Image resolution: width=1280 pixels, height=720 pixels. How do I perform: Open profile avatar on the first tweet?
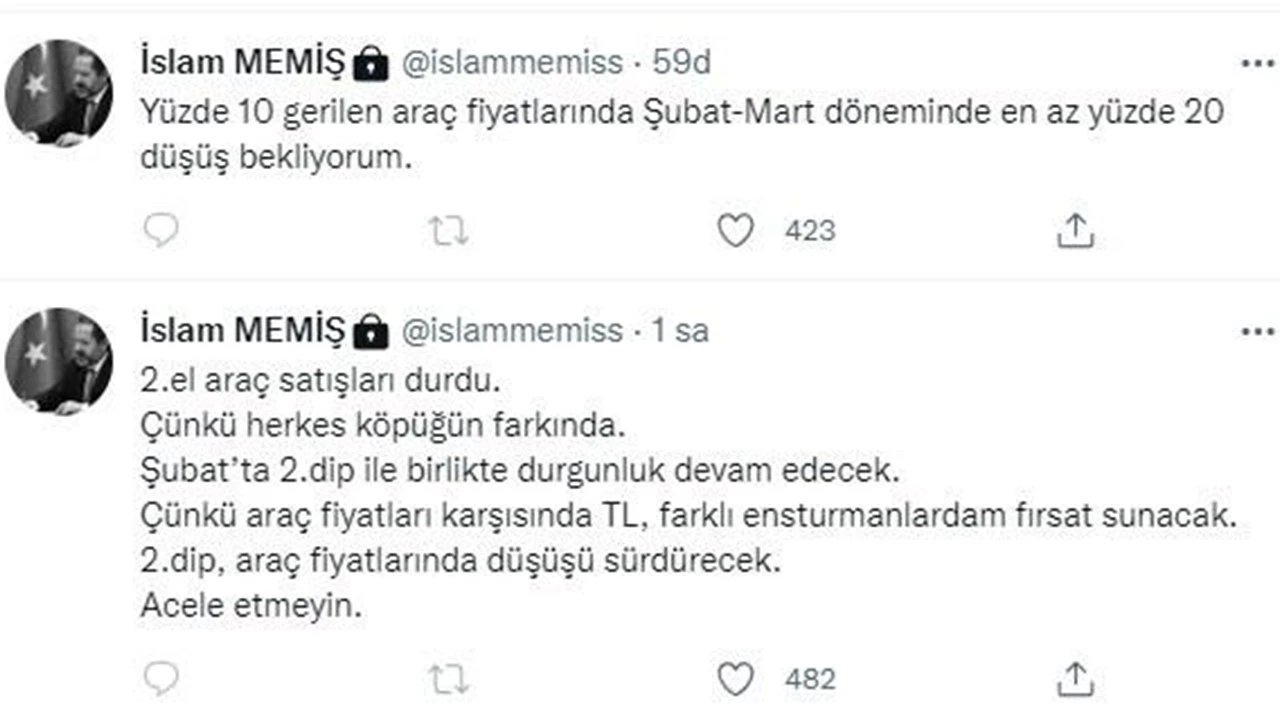59,93
